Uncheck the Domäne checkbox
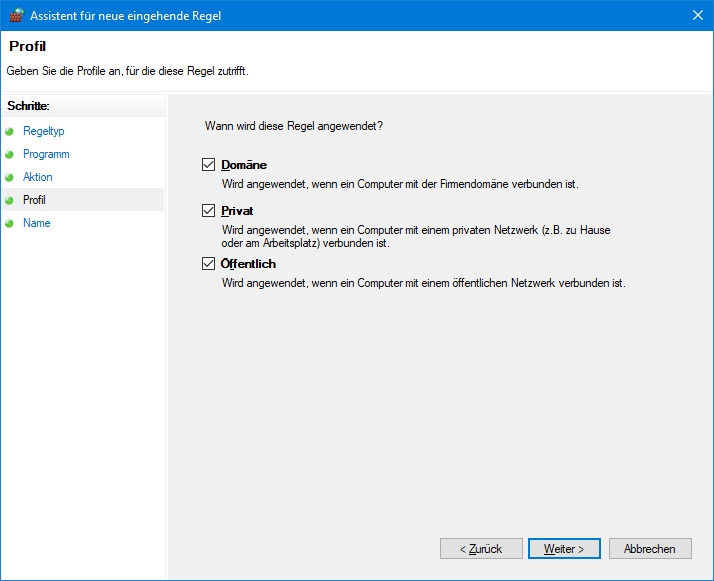 (x=209, y=164)
